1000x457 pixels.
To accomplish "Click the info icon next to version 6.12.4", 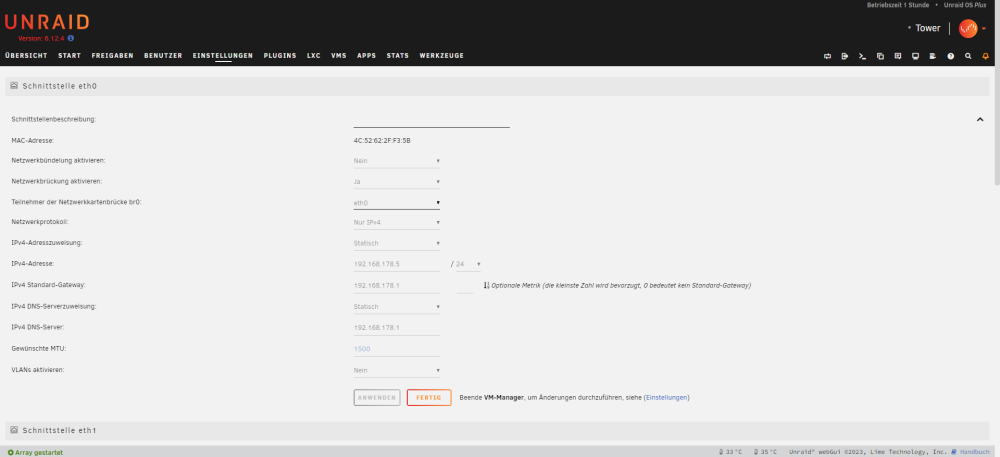I will tap(70, 38).
